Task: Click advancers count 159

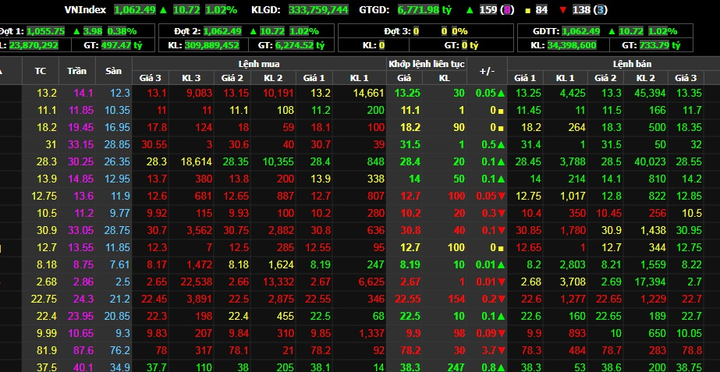Action: 488,10
